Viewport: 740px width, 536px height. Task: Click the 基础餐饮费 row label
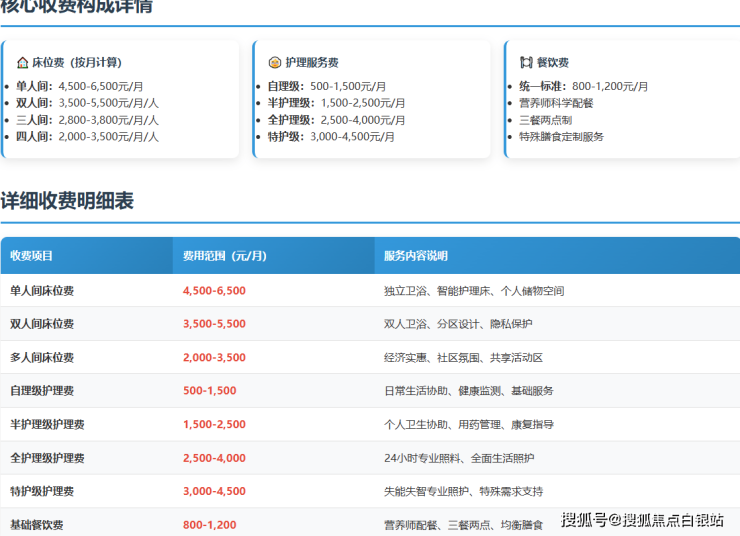(37, 525)
